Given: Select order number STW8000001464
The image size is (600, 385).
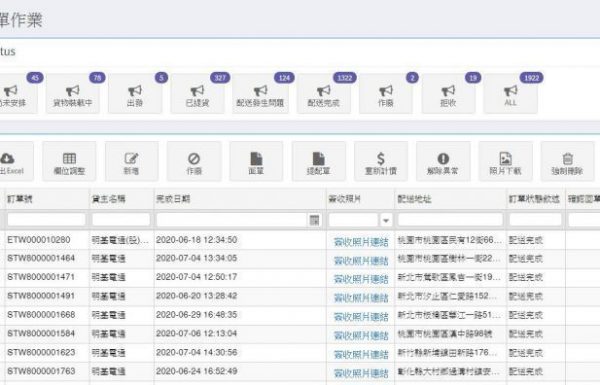Looking at the screenshot, I should pyautogui.click(x=41, y=258).
